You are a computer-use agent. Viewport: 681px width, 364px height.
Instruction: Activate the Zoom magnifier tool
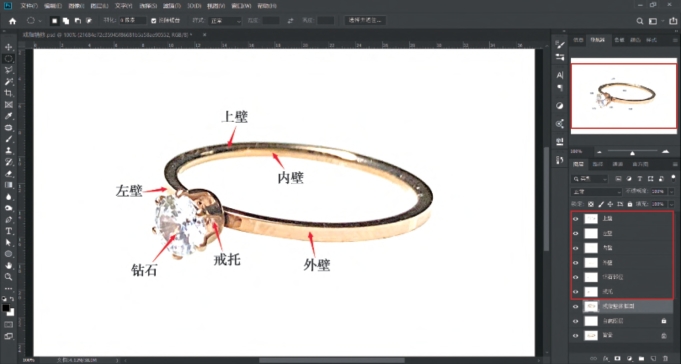coord(8,277)
